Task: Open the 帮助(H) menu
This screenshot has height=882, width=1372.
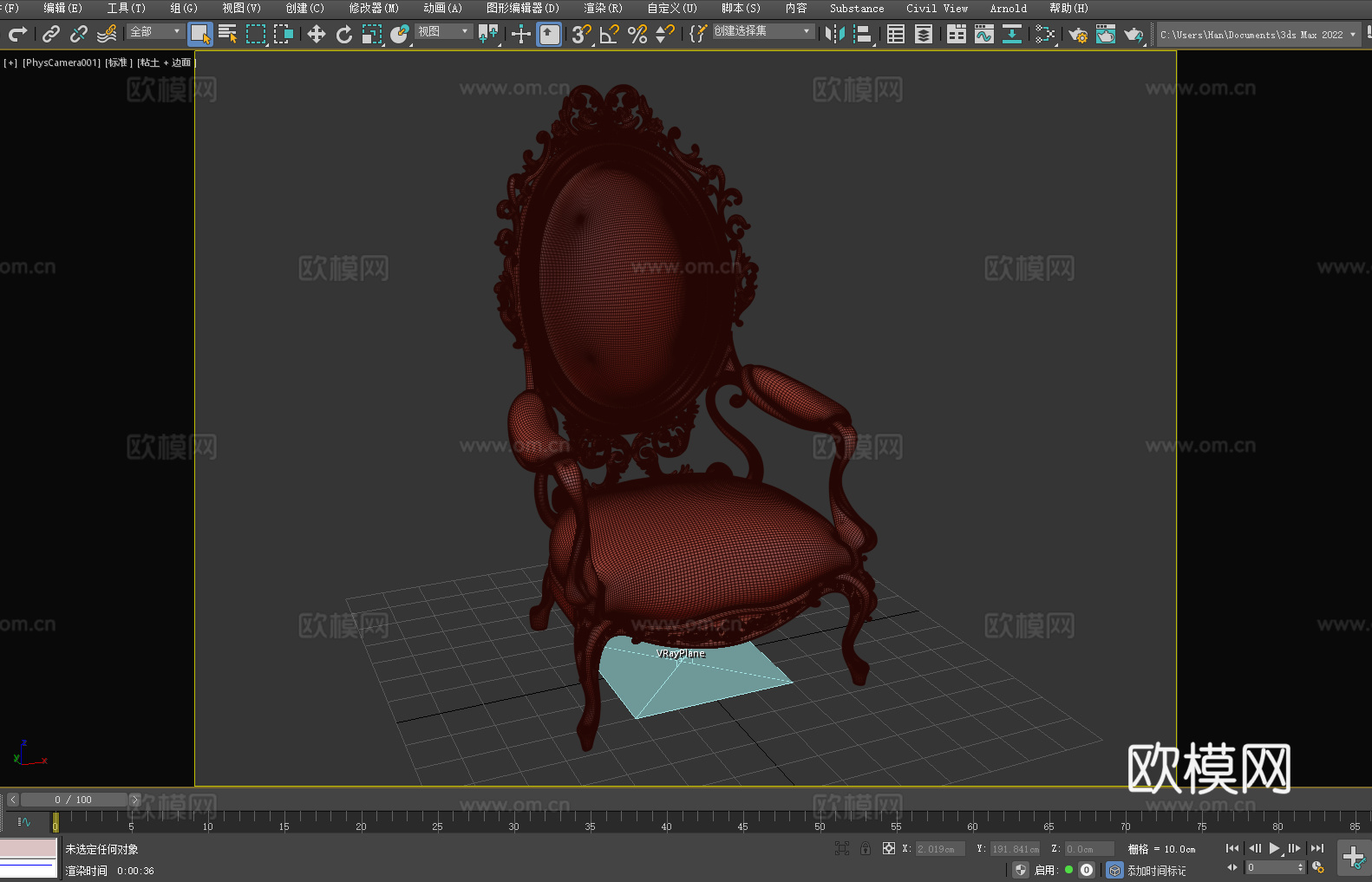Action: click(x=1068, y=8)
